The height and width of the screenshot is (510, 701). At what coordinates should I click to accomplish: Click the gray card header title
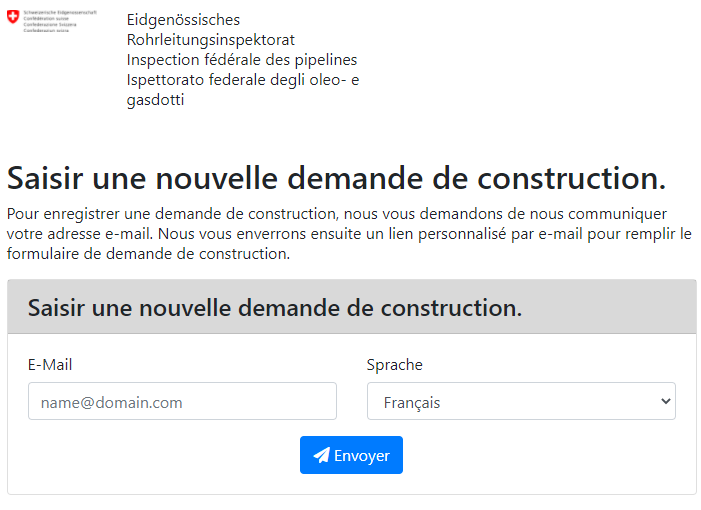(275, 308)
